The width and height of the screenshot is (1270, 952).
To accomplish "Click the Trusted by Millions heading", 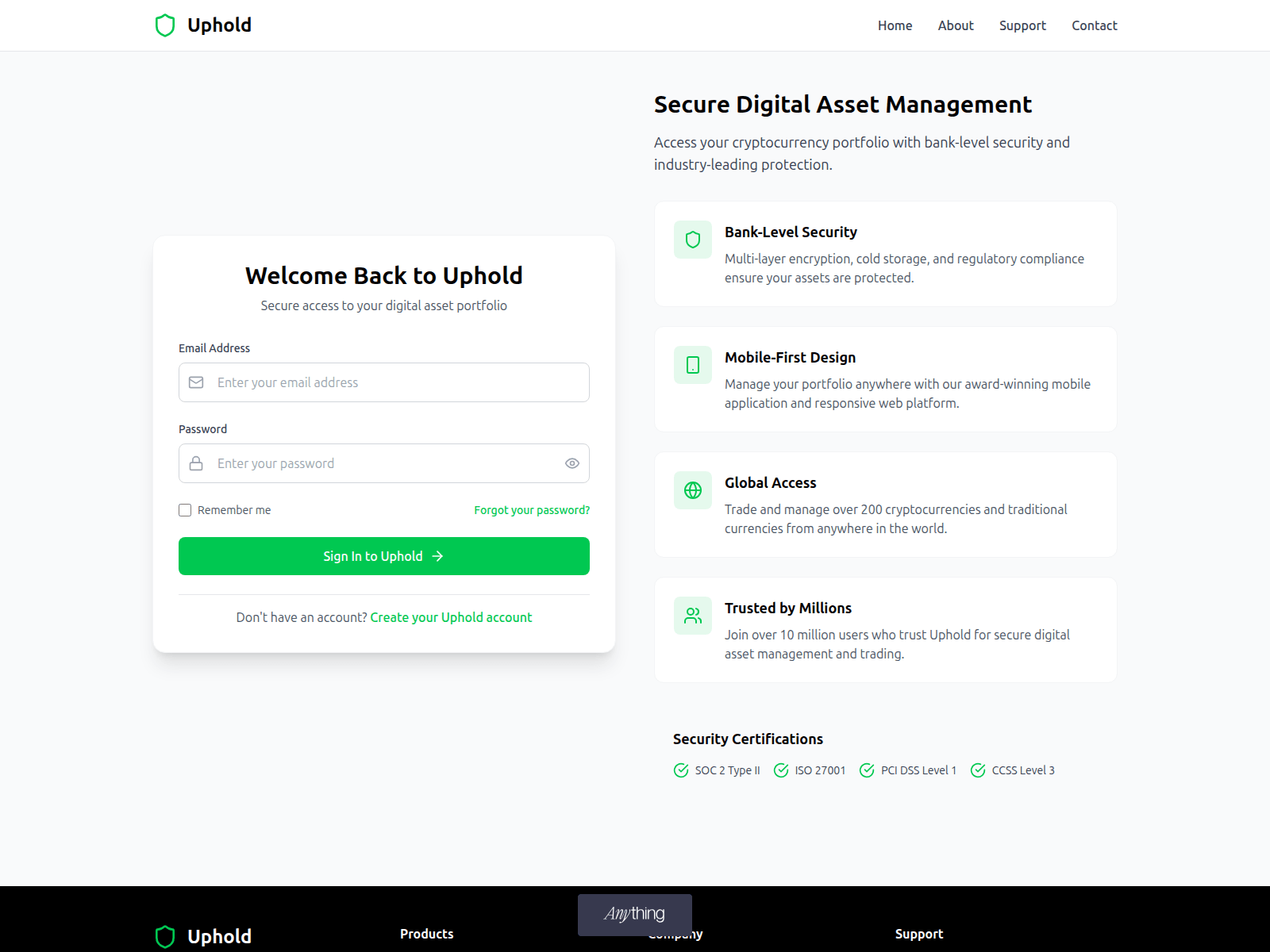I will coord(788,608).
